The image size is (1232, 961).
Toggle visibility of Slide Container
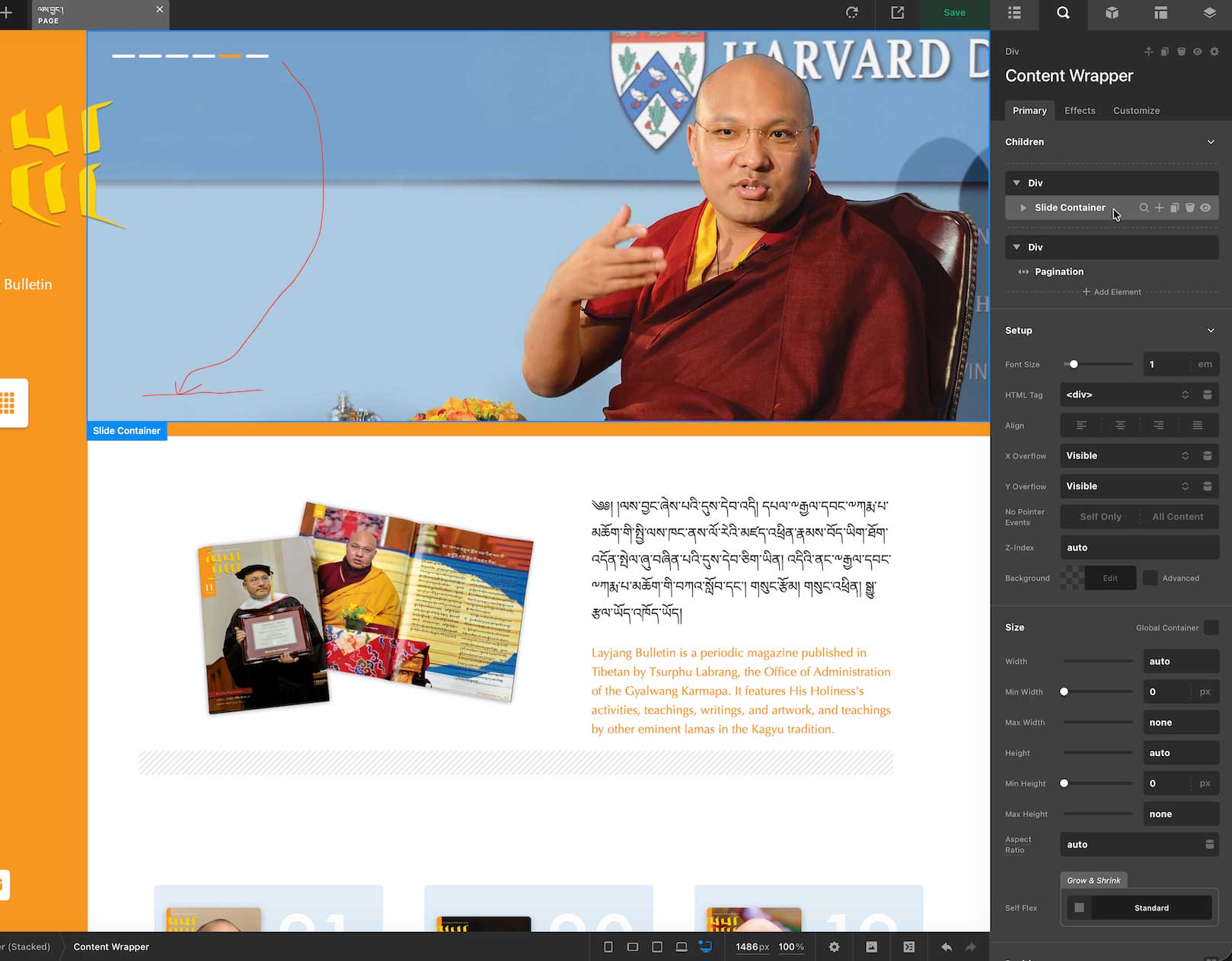[1205, 208]
